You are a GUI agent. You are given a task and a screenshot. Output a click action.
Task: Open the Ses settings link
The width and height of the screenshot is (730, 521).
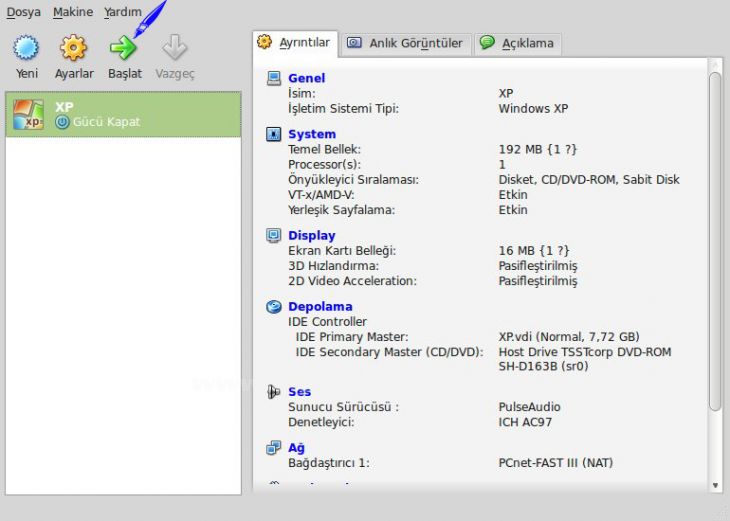(x=299, y=392)
